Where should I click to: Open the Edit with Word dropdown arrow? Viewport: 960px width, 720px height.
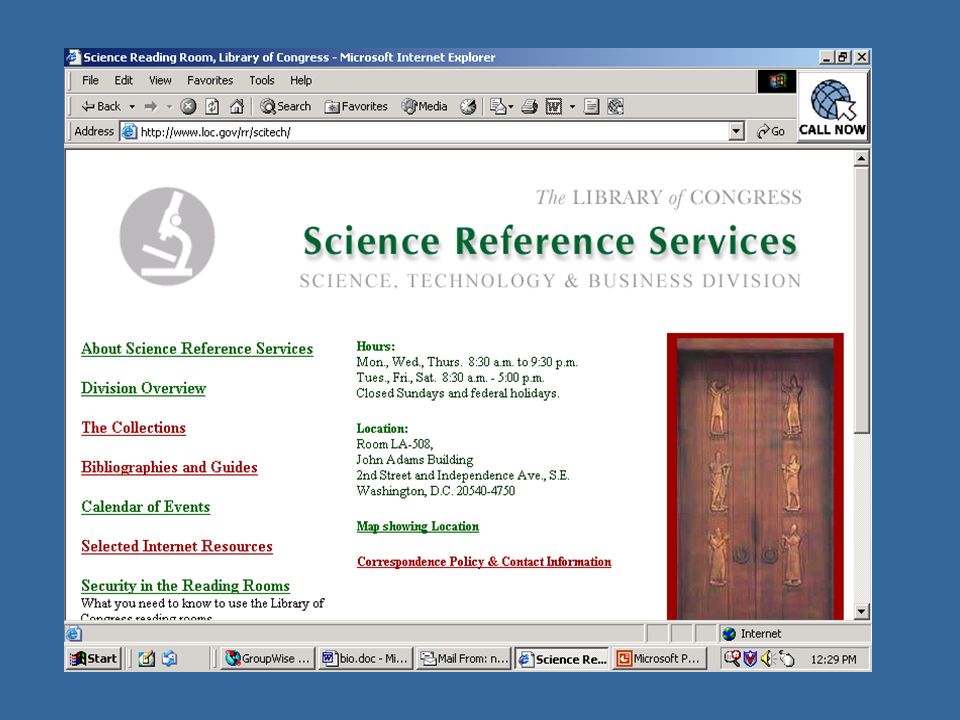[x=572, y=107]
